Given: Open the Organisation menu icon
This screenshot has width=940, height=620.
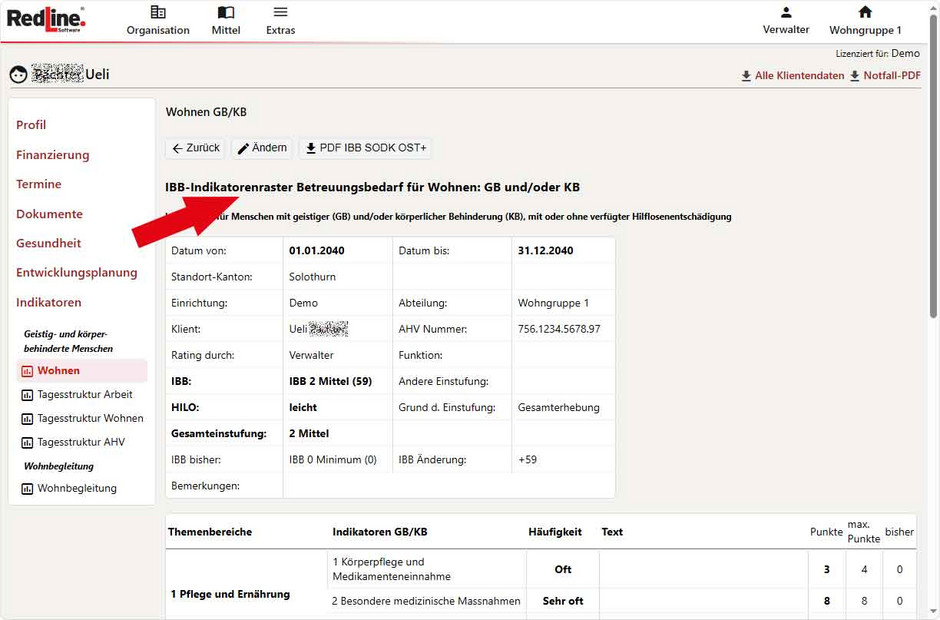Looking at the screenshot, I should [x=158, y=13].
